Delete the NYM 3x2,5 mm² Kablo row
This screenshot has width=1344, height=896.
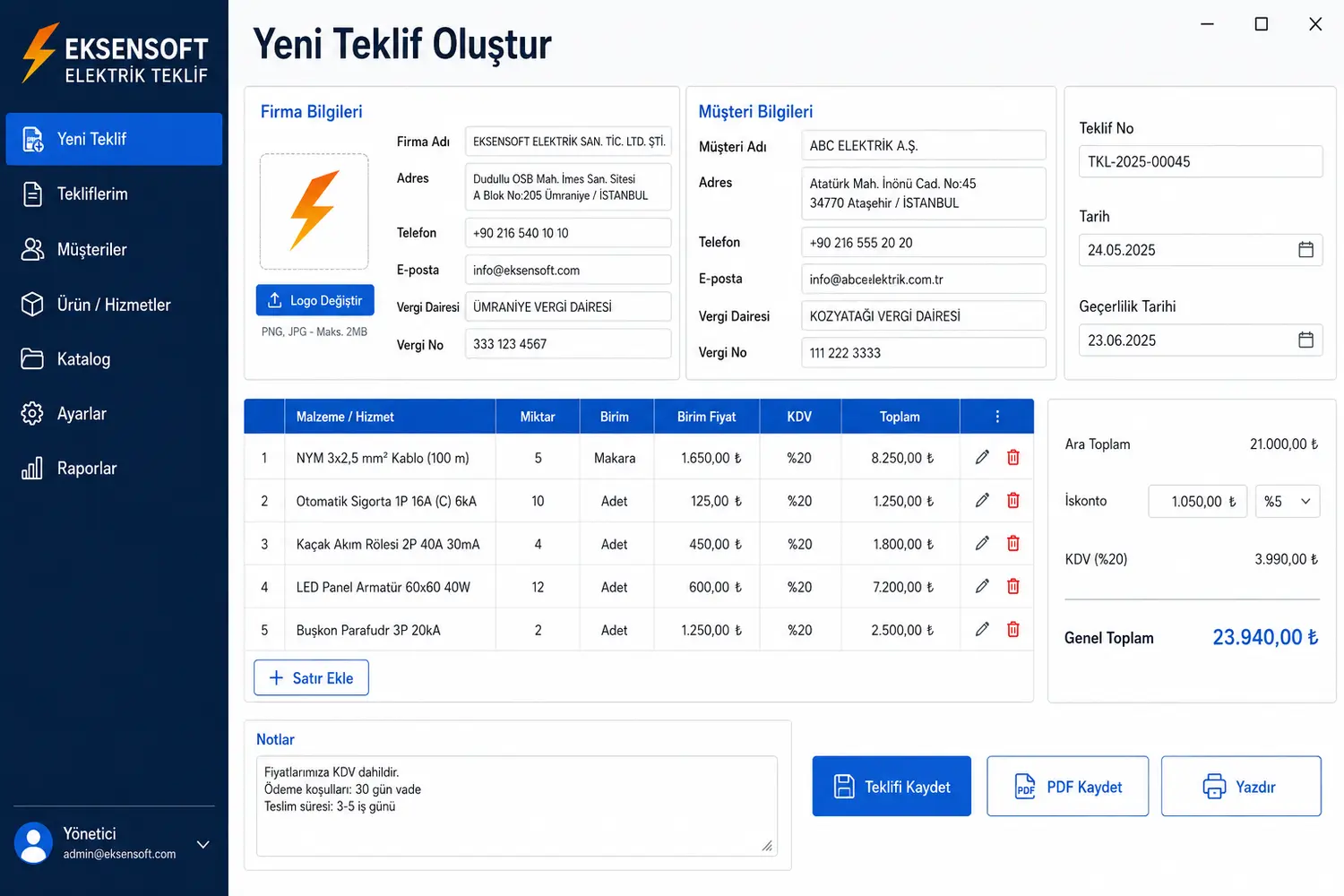click(1013, 457)
